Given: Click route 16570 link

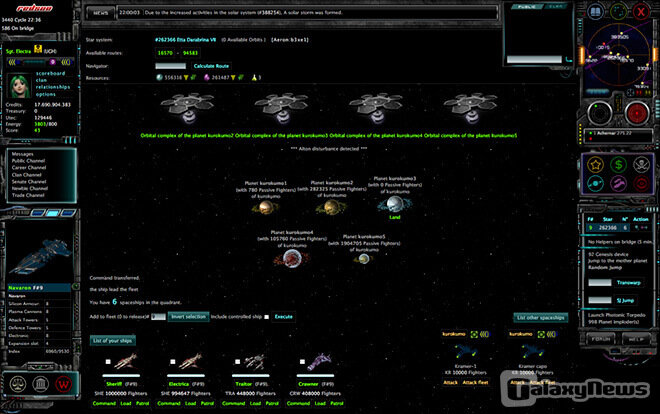Looking at the screenshot, I should (165, 53).
